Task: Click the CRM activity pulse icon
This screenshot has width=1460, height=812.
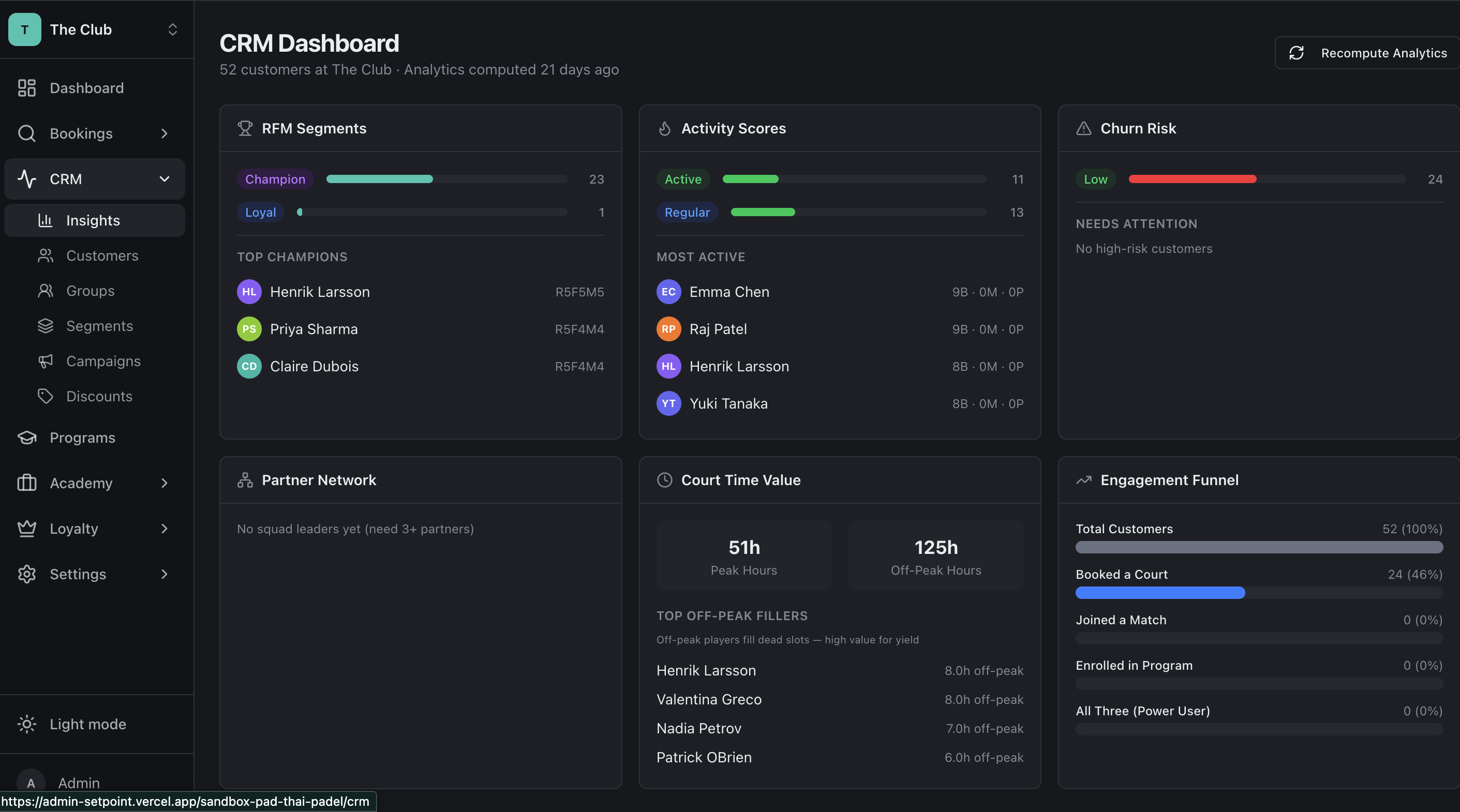Action: pos(26,178)
